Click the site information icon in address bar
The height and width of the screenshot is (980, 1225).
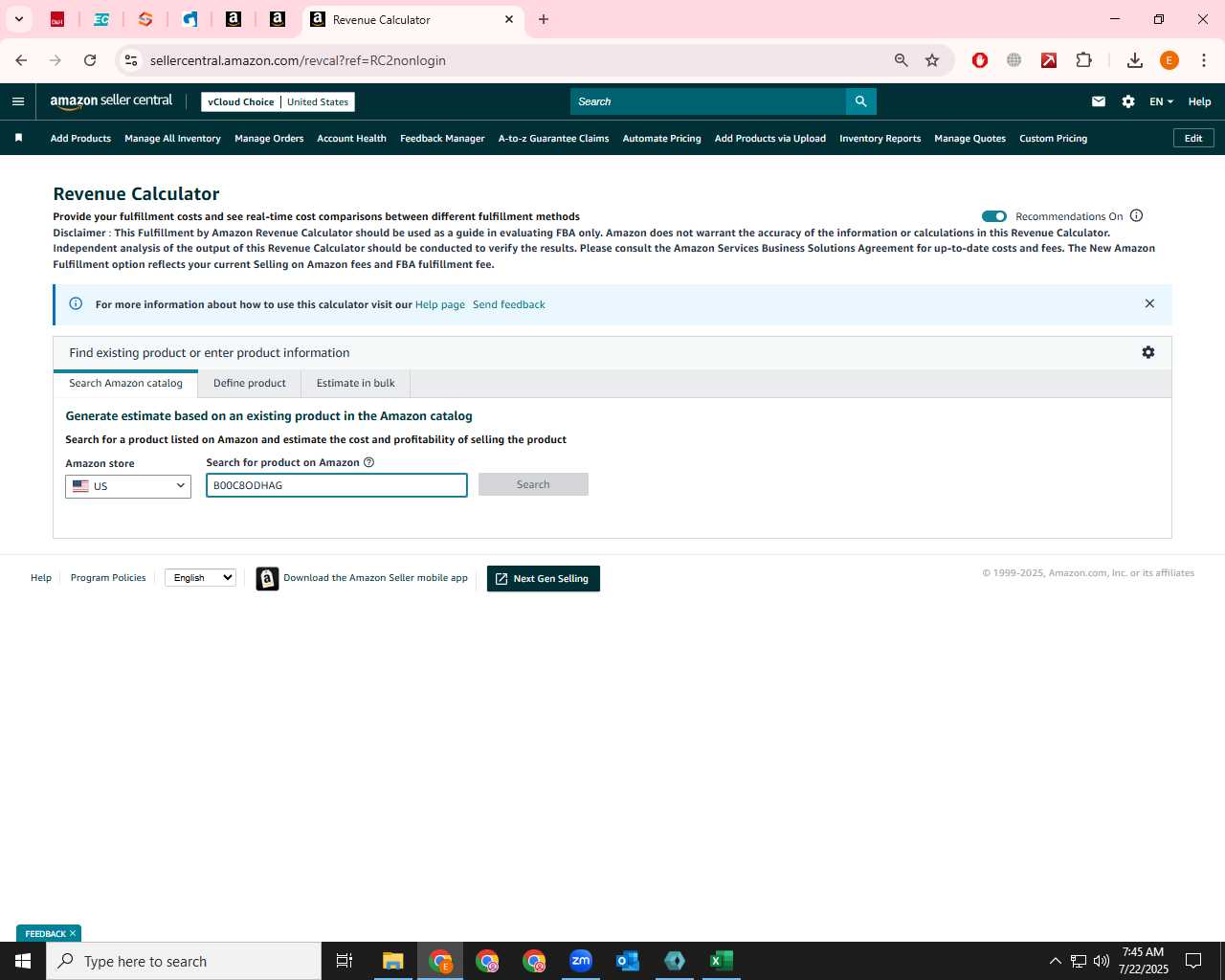coord(131,60)
